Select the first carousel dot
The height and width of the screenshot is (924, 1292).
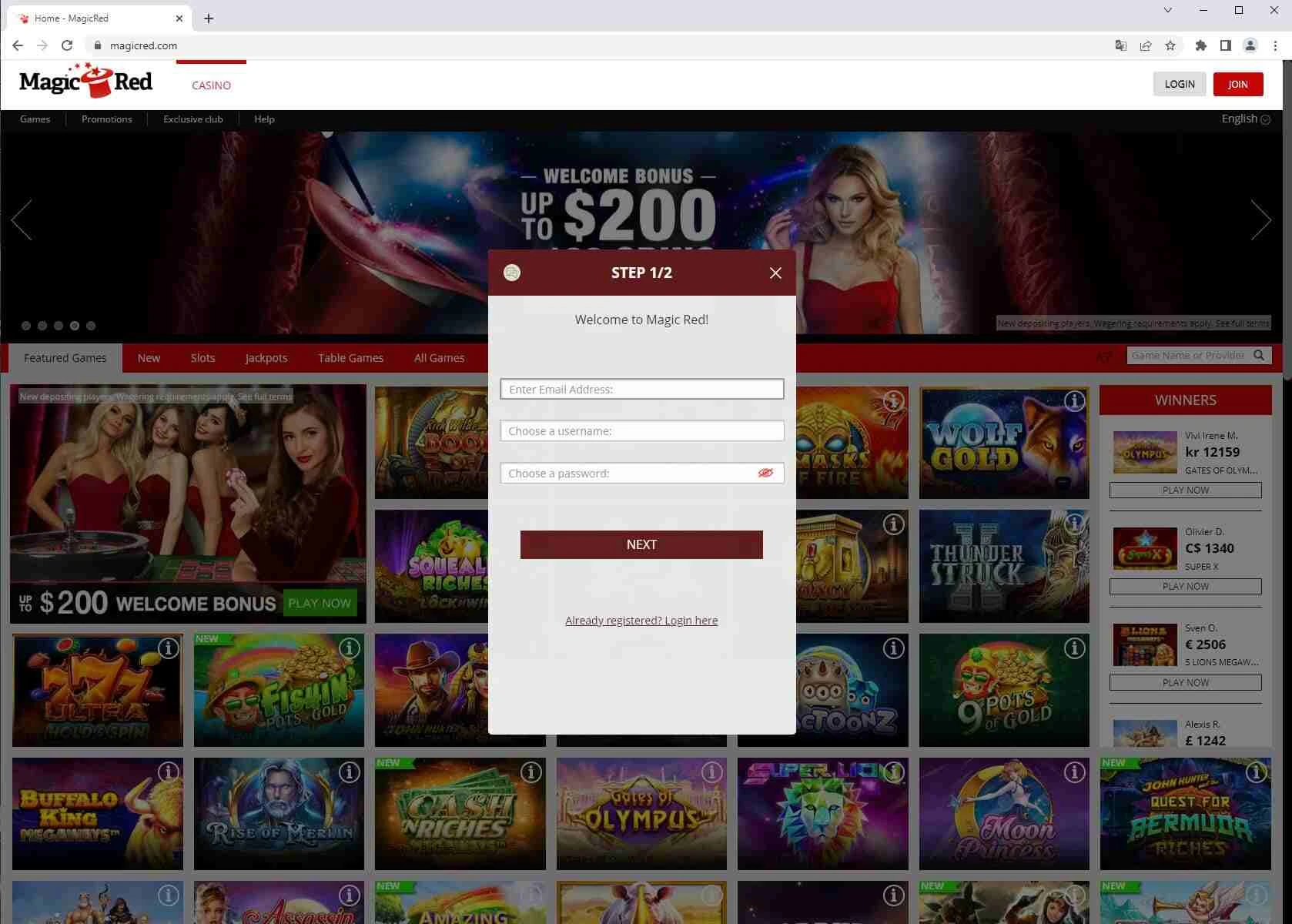26,326
